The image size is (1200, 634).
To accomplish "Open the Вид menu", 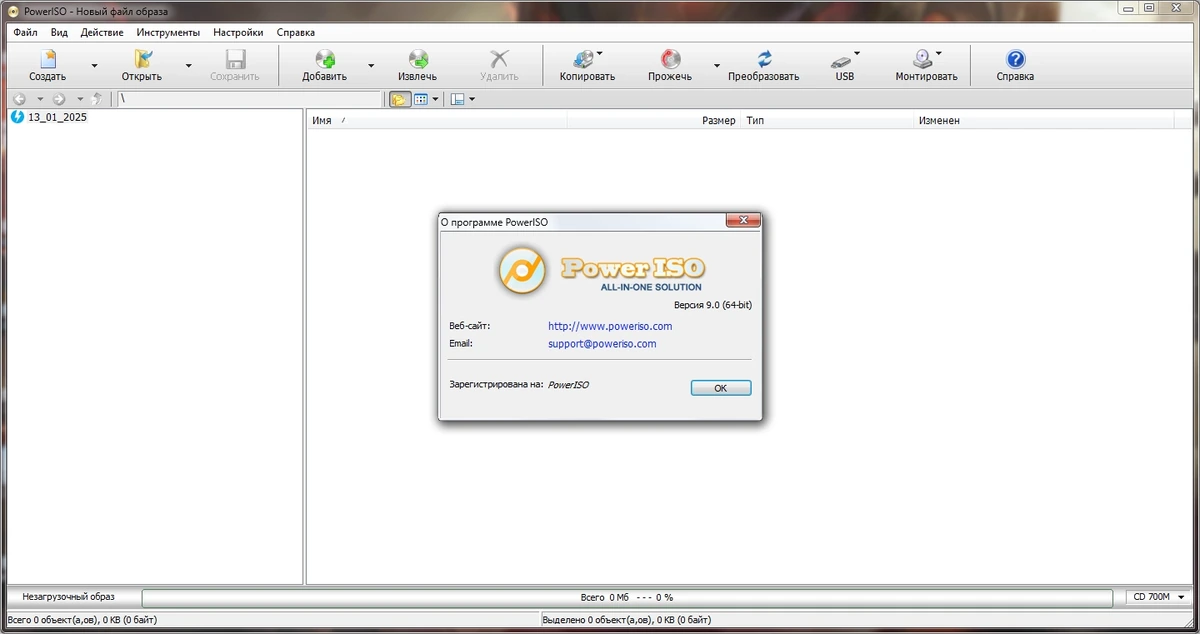I will click(x=60, y=32).
